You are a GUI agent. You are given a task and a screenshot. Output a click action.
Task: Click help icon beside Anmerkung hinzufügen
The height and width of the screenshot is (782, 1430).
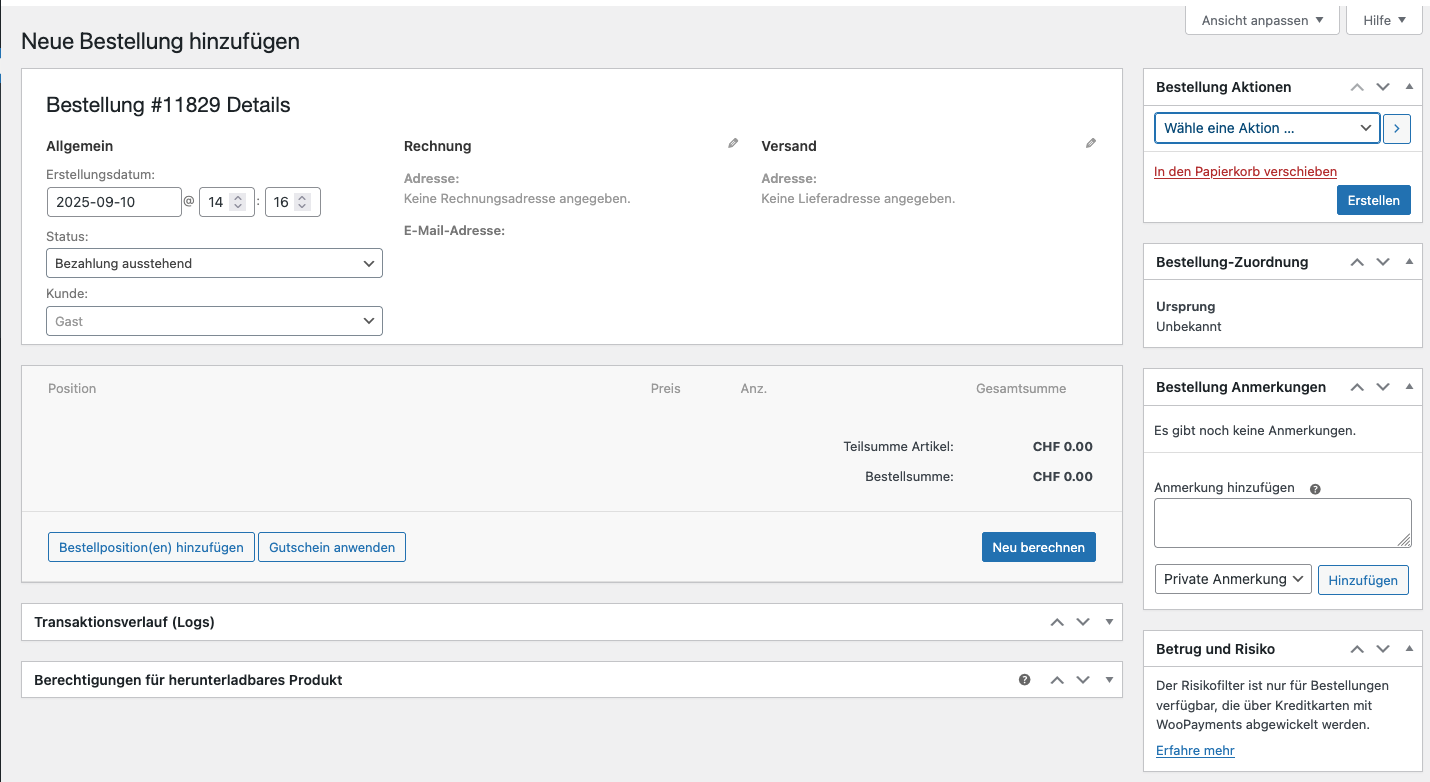click(x=1315, y=489)
